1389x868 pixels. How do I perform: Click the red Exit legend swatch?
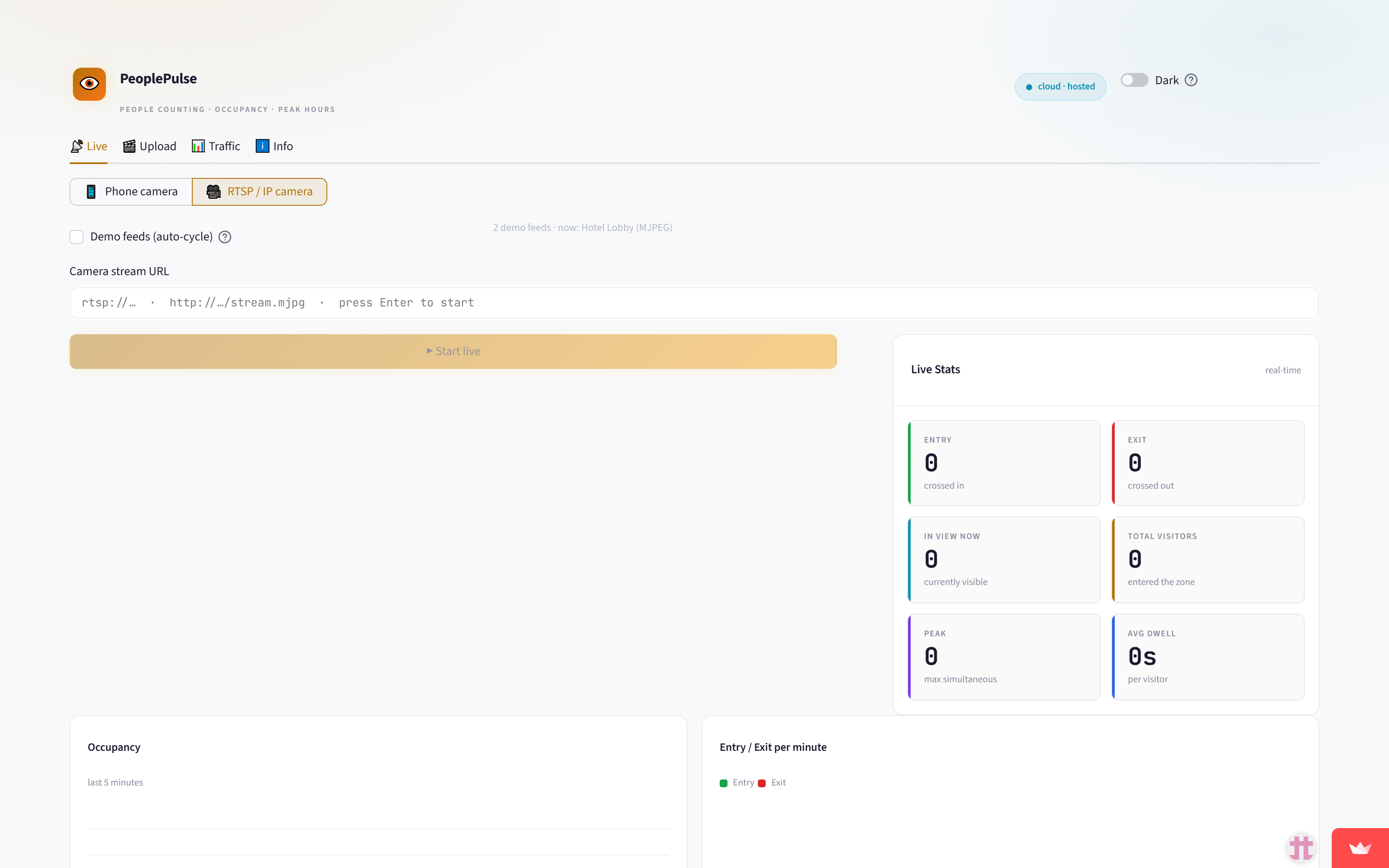(762, 783)
